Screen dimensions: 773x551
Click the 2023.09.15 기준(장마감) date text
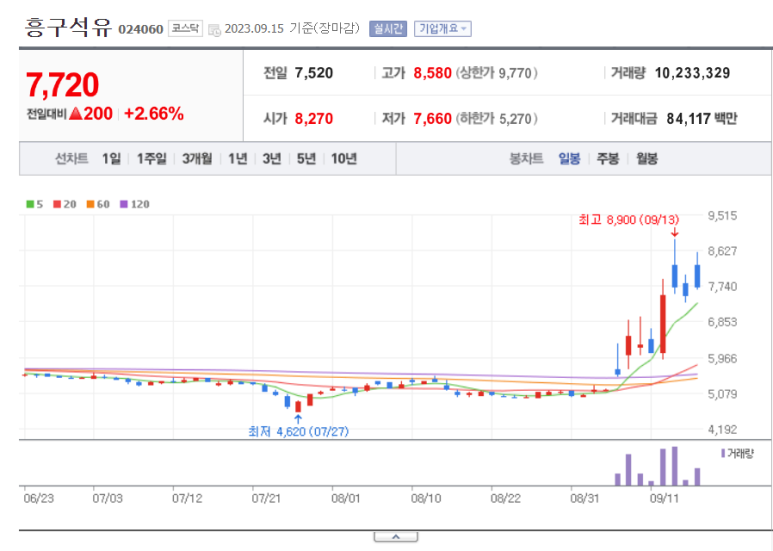click(x=292, y=29)
